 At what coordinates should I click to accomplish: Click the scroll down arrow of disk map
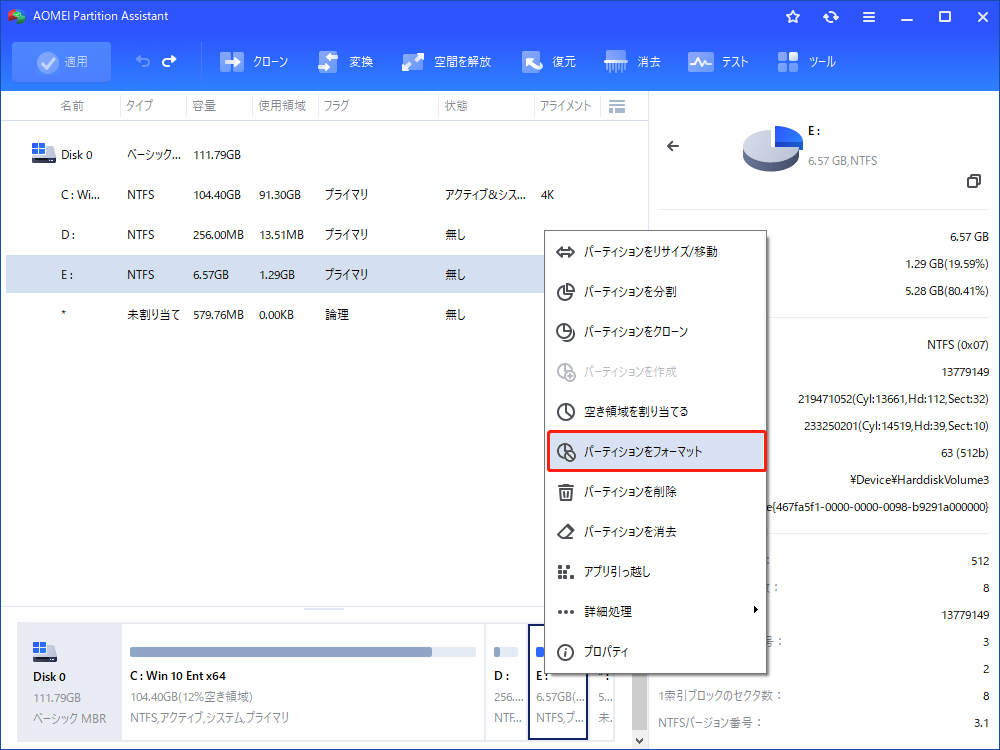(x=640, y=740)
